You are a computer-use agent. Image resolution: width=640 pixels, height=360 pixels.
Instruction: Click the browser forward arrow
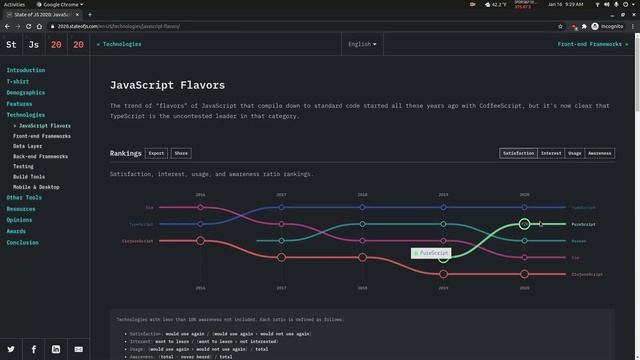point(18,27)
